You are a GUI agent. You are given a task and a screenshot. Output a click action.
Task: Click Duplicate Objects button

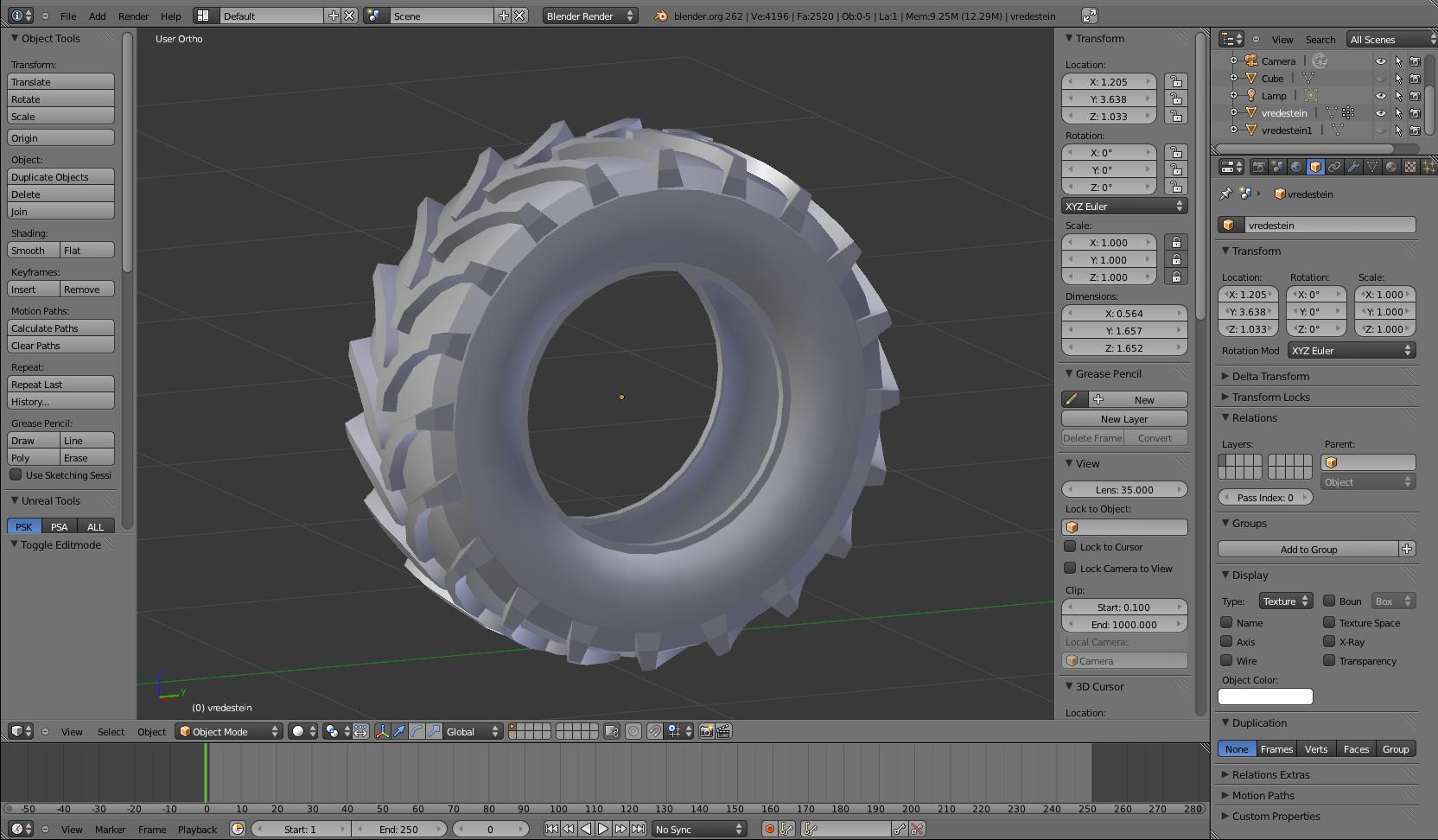pyautogui.click(x=60, y=176)
